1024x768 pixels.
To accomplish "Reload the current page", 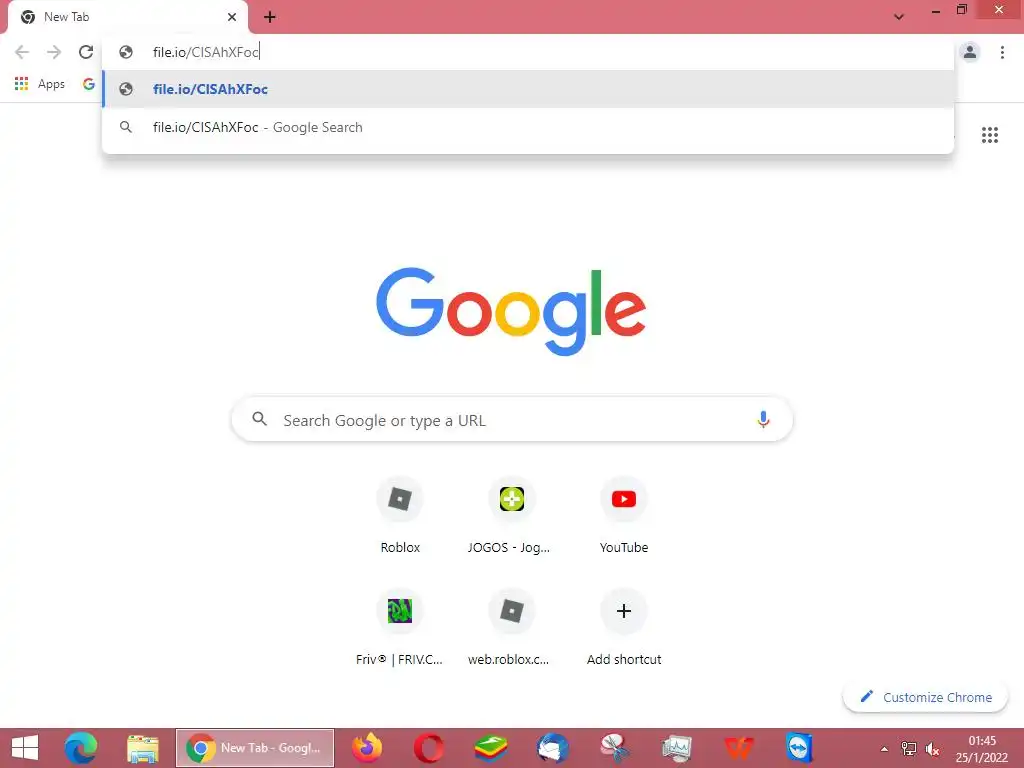I will click(x=86, y=52).
